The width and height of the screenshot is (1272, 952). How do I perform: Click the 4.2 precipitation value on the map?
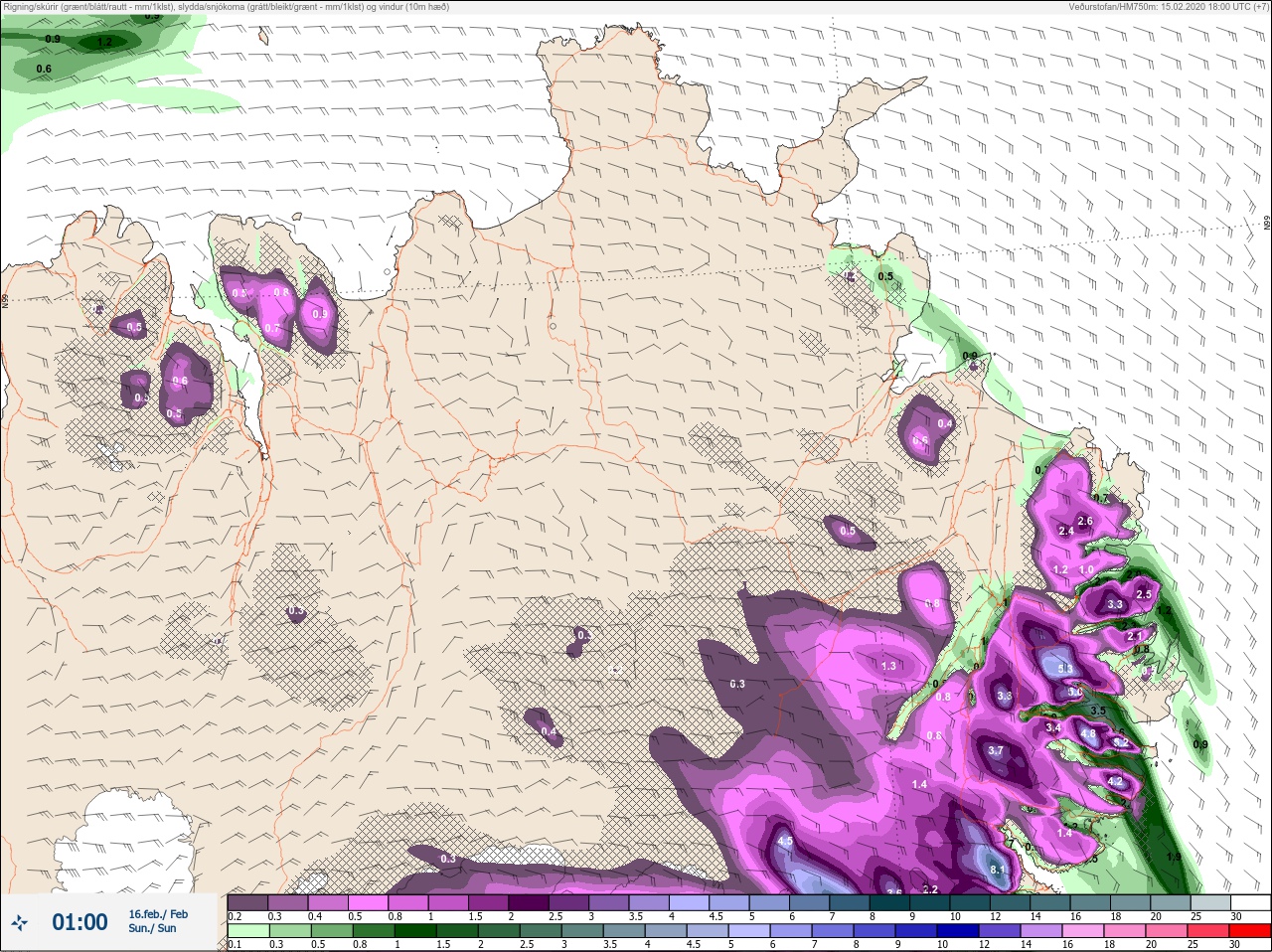pyautogui.click(x=1115, y=782)
